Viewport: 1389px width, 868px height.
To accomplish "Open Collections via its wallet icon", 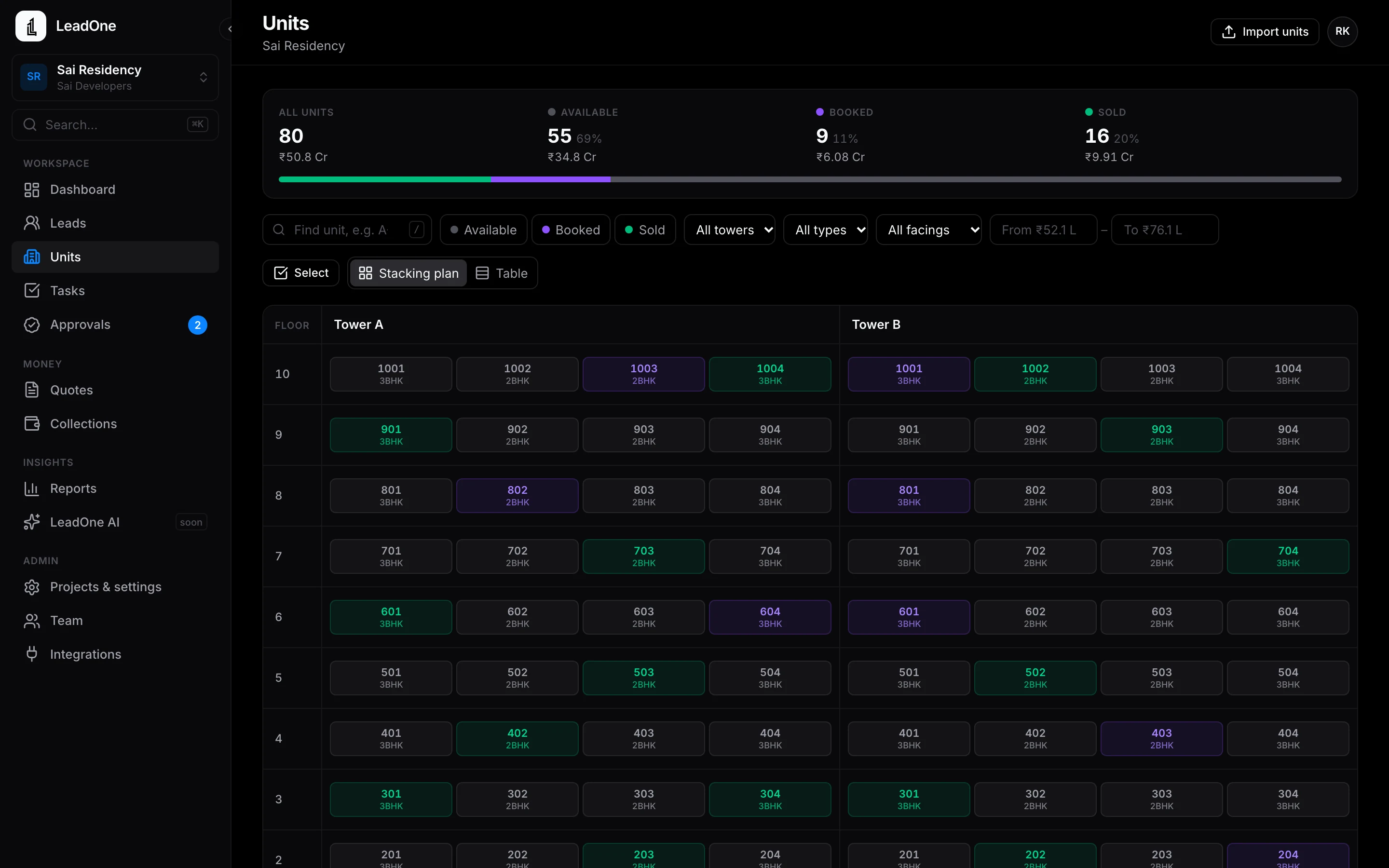I will coord(32,424).
